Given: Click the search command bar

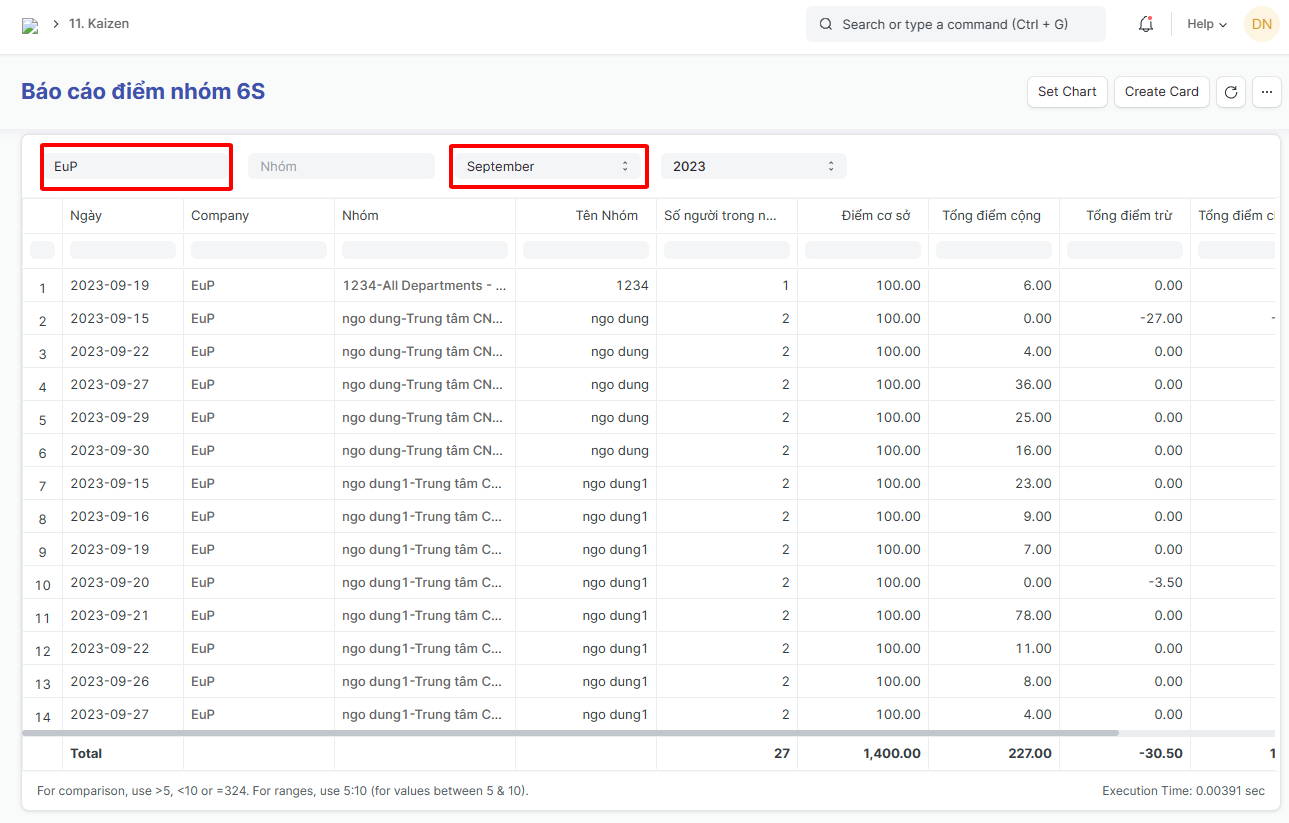Looking at the screenshot, I should click(955, 25).
